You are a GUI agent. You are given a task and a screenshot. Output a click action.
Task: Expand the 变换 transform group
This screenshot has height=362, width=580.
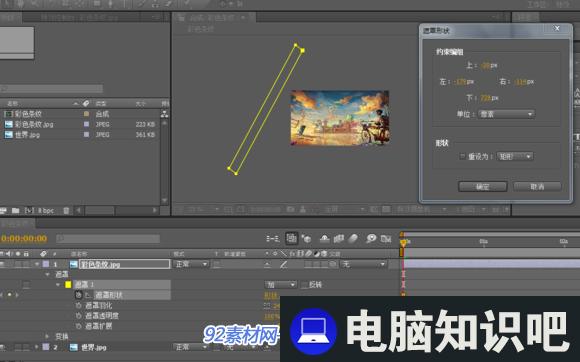(x=47, y=336)
